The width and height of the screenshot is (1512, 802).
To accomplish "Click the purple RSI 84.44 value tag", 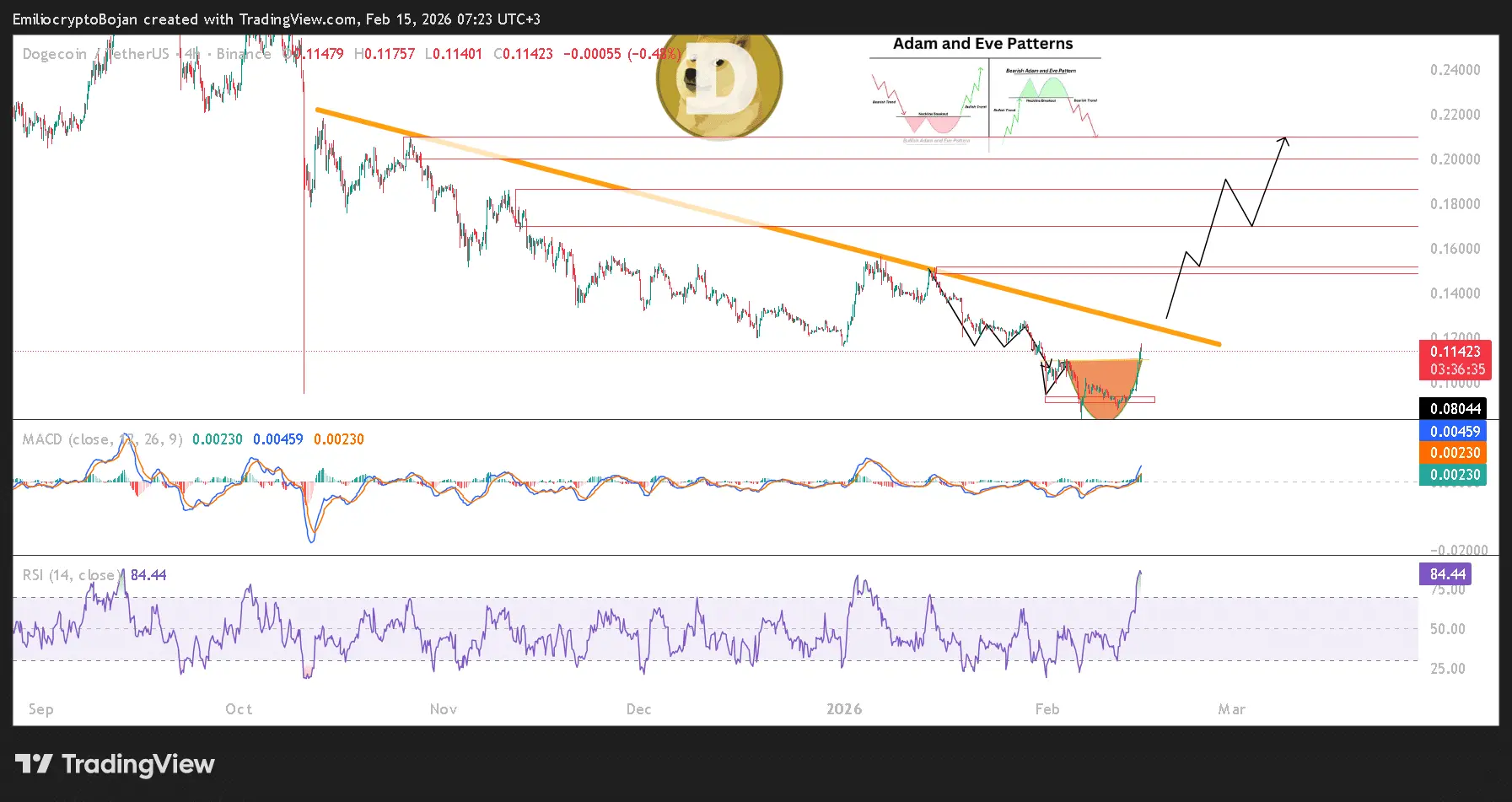I will coord(1447,574).
